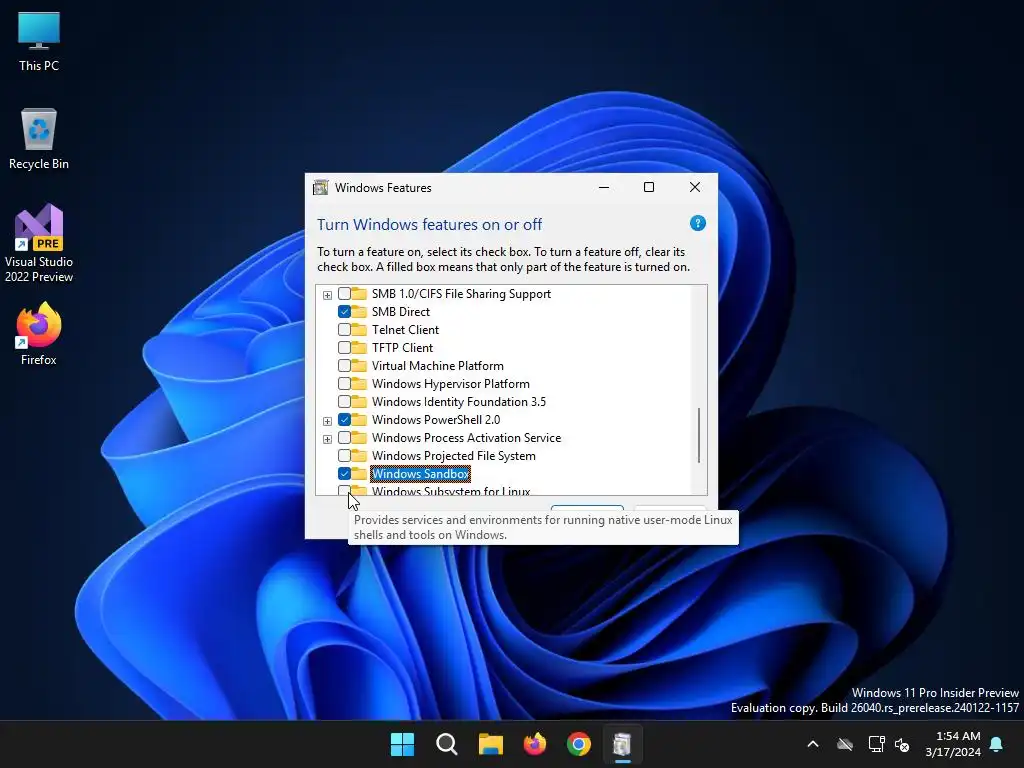Minimize the Windows Features window

(604, 187)
